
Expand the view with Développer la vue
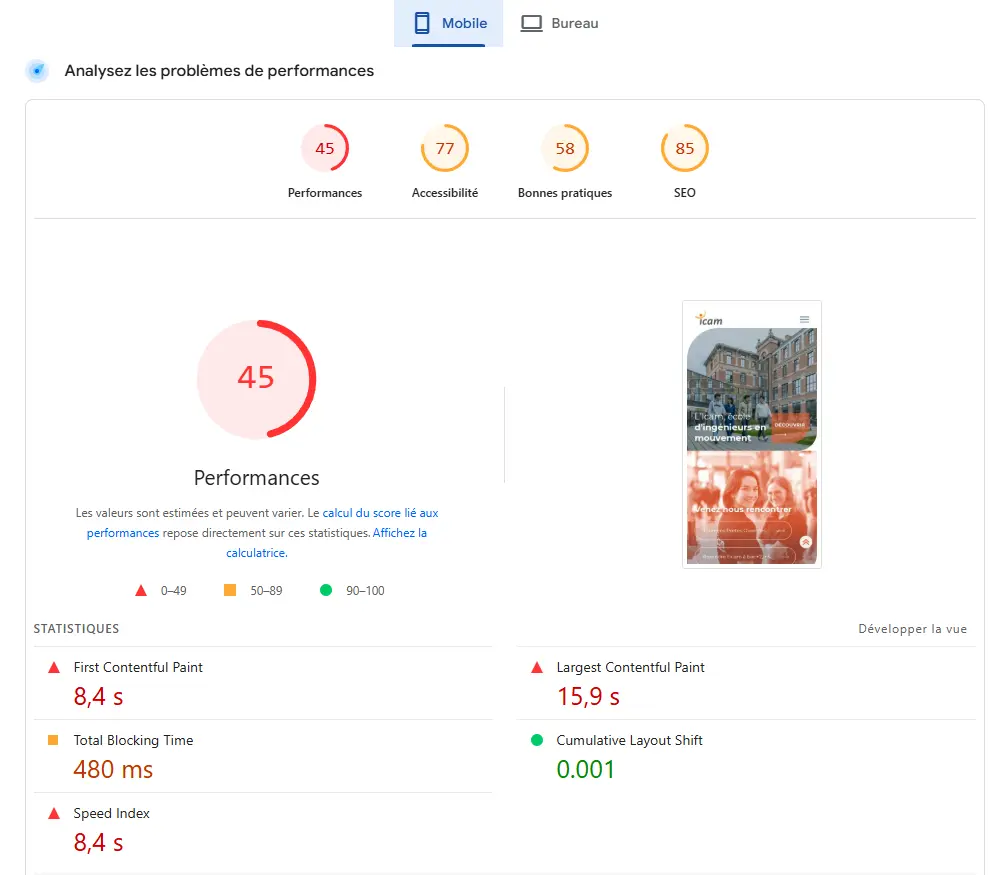point(912,629)
